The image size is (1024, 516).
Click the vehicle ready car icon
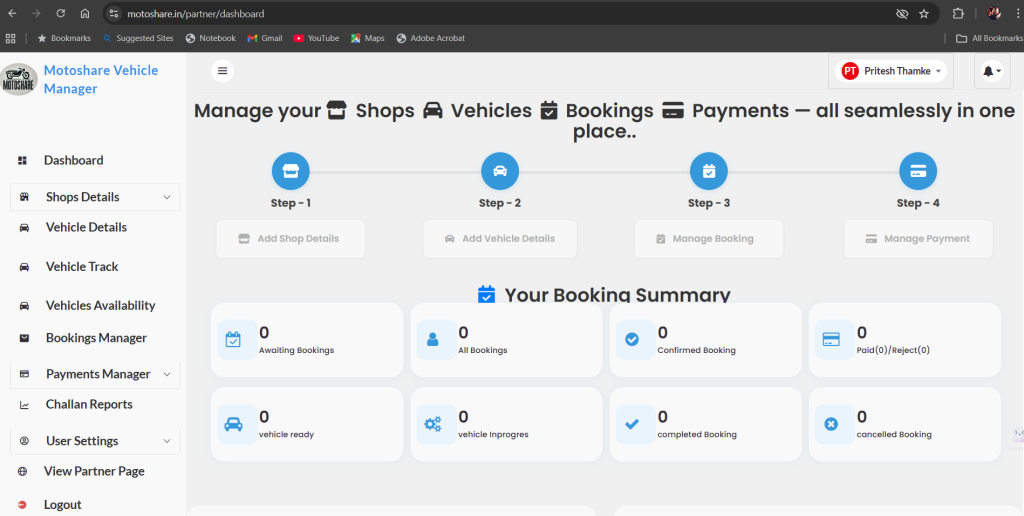(x=235, y=424)
